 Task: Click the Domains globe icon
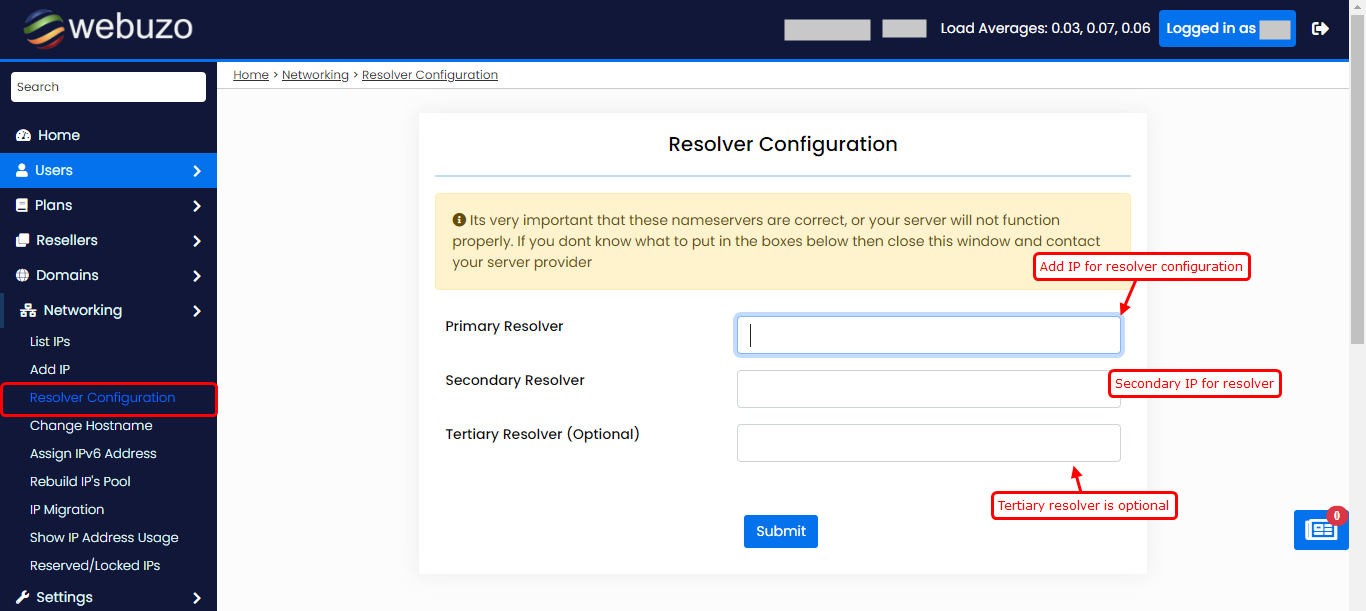click(x=23, y=275)
